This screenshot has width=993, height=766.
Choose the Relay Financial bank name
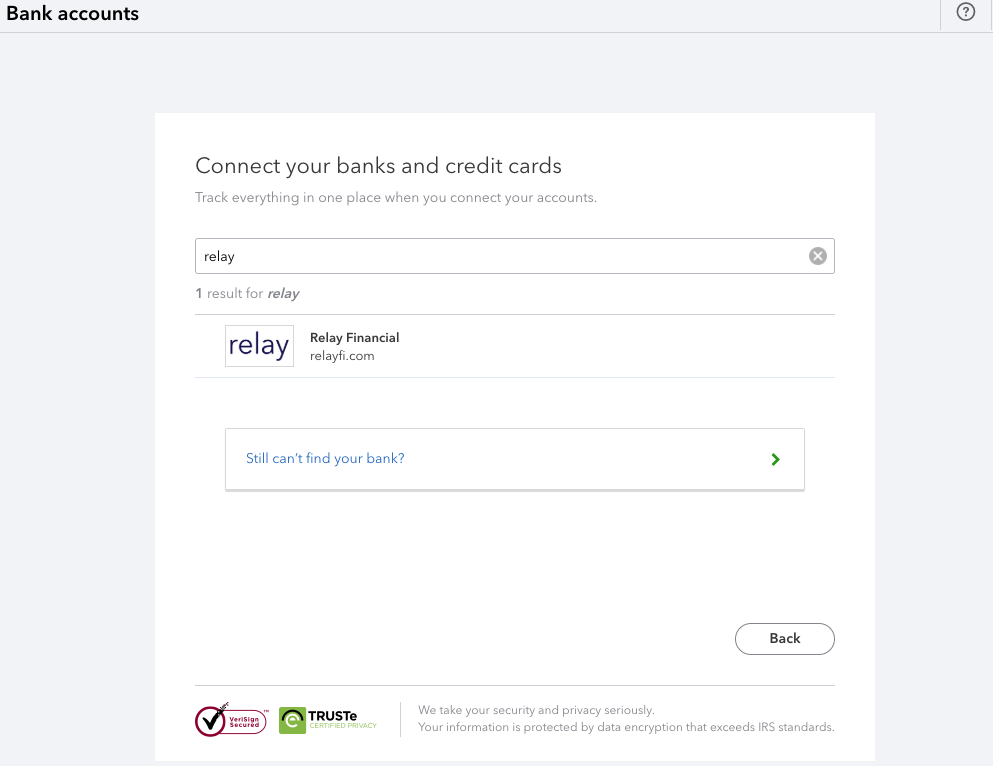(x=355, y=337)
